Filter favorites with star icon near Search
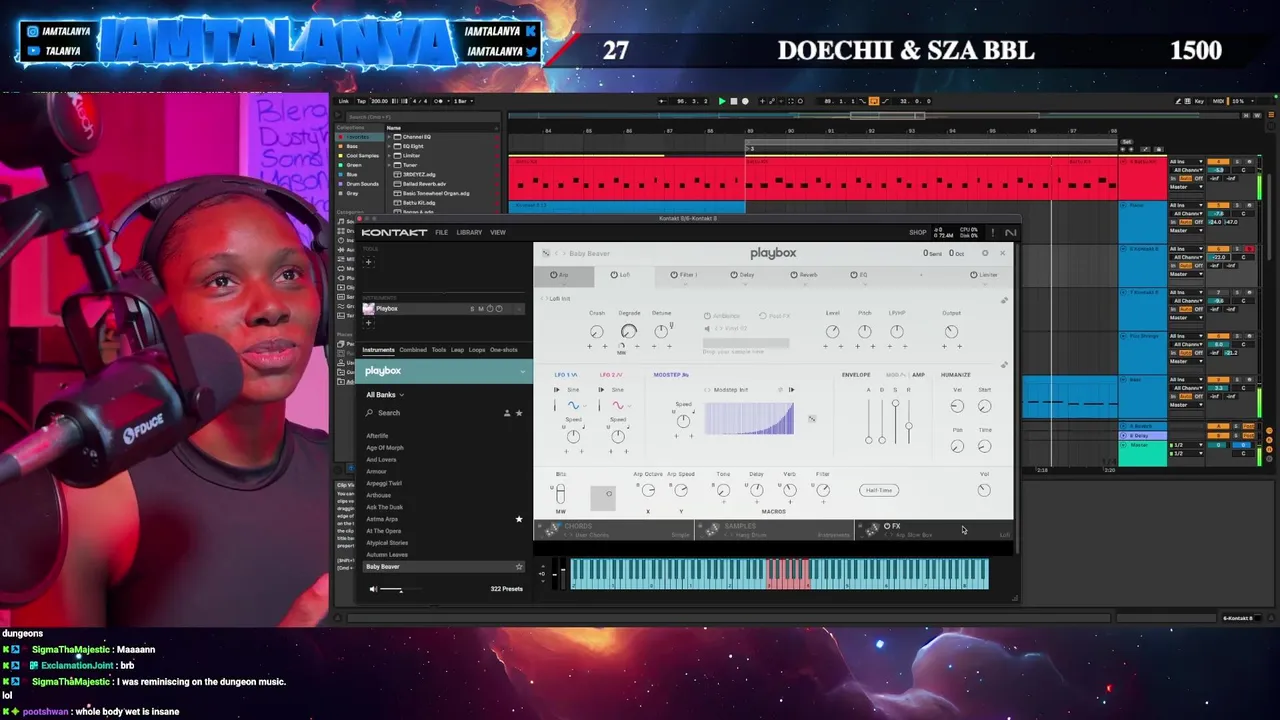This screenshot has height=720, width=1280. point(518,413)
